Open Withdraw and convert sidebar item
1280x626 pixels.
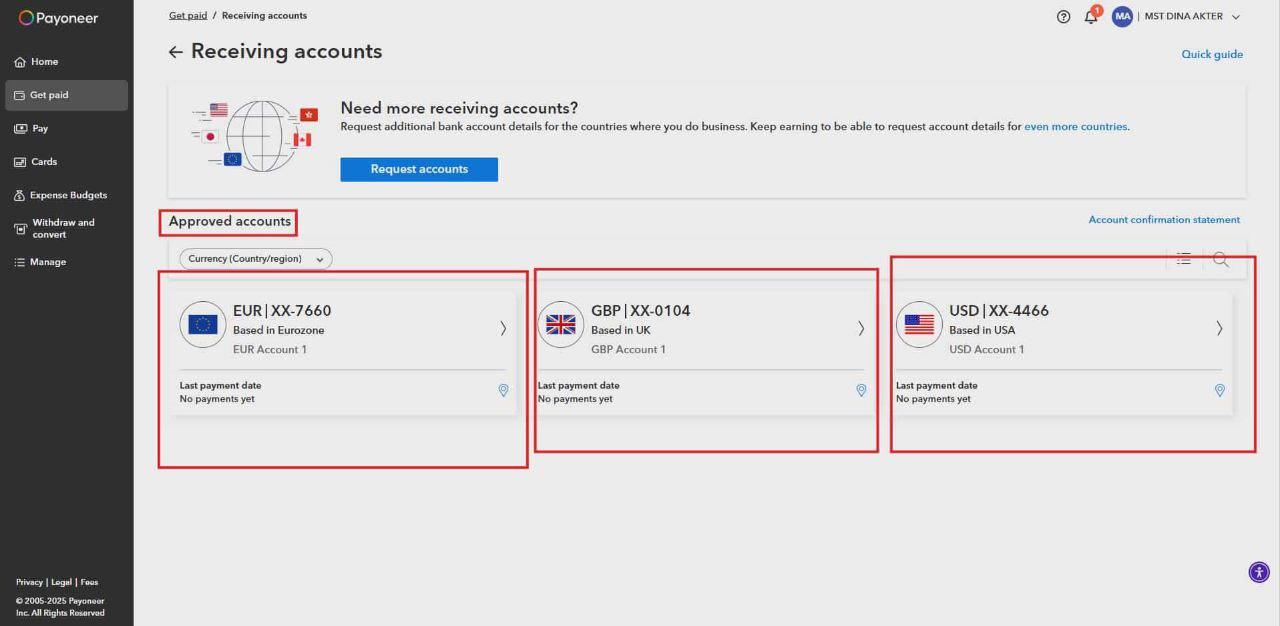click(x=62, y=228)
